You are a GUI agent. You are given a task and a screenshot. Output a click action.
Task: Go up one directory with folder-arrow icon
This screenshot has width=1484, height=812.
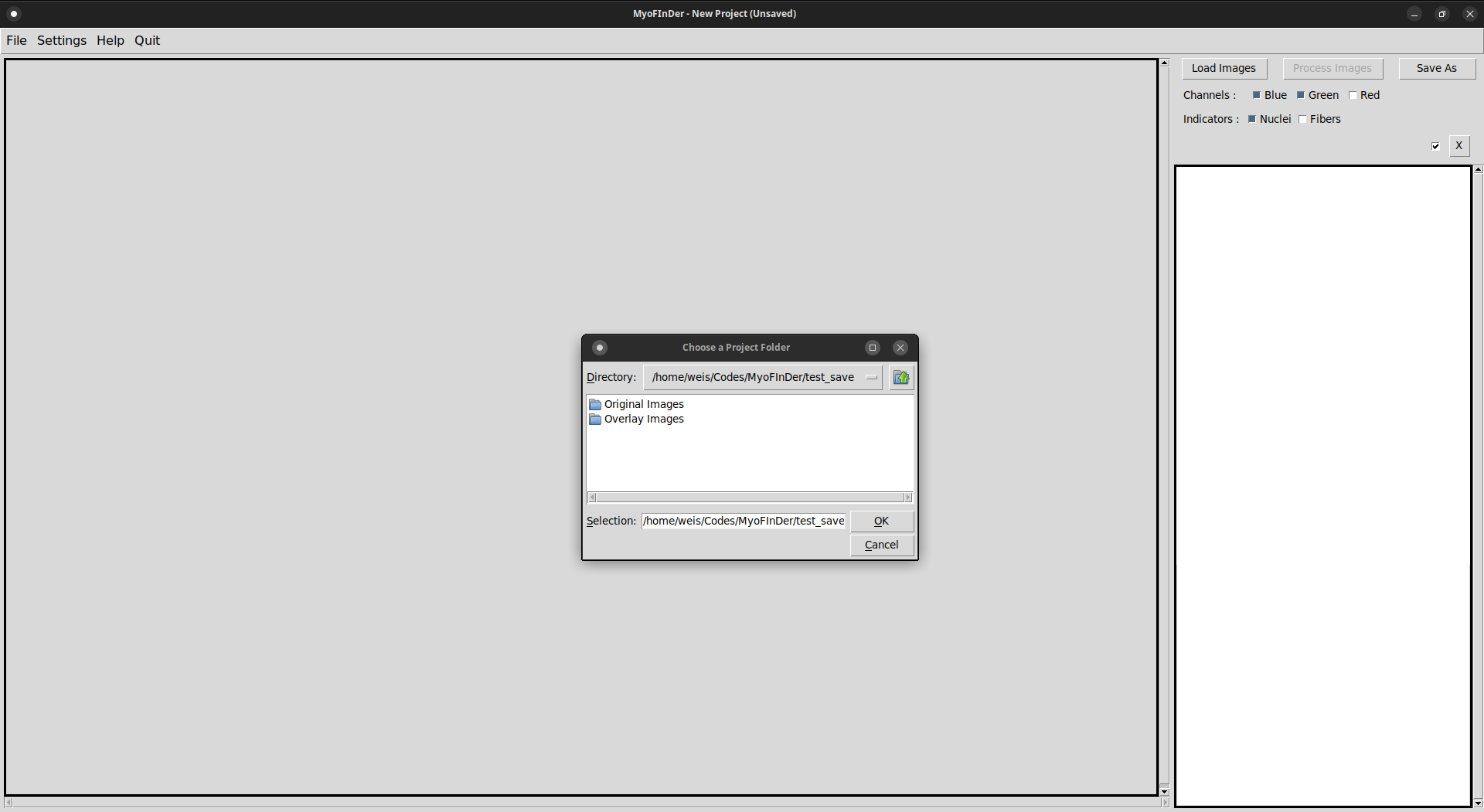click(x=901, y=378)
